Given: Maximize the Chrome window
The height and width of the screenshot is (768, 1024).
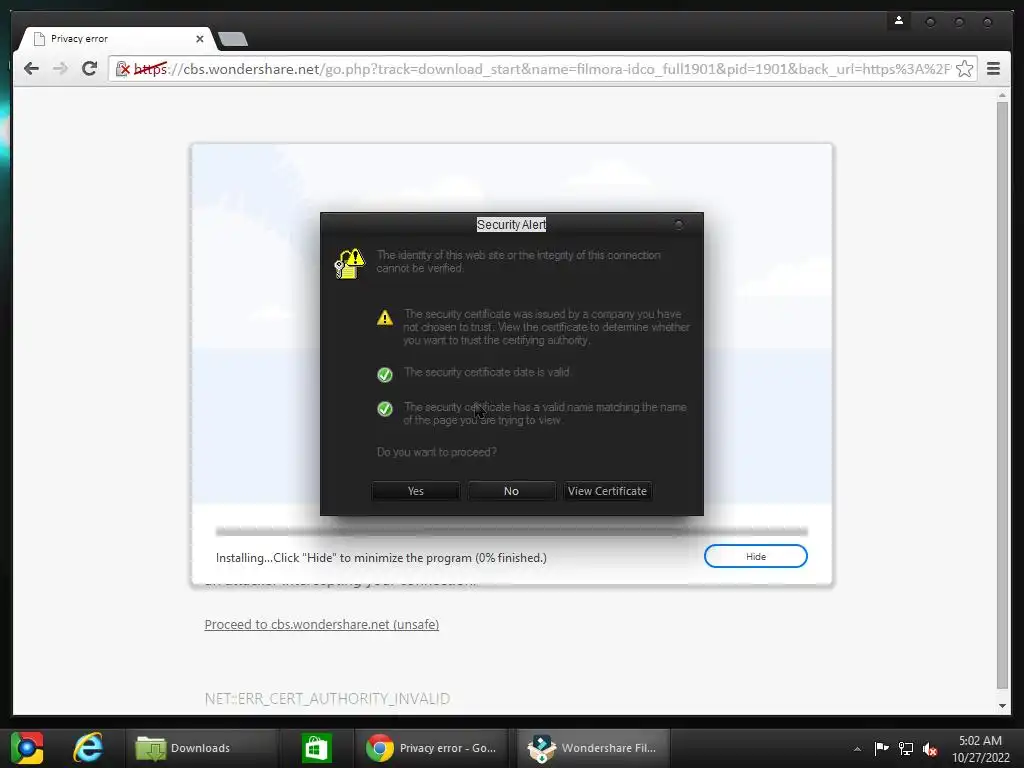Looking at the screenshot, I should pos(959,22).
